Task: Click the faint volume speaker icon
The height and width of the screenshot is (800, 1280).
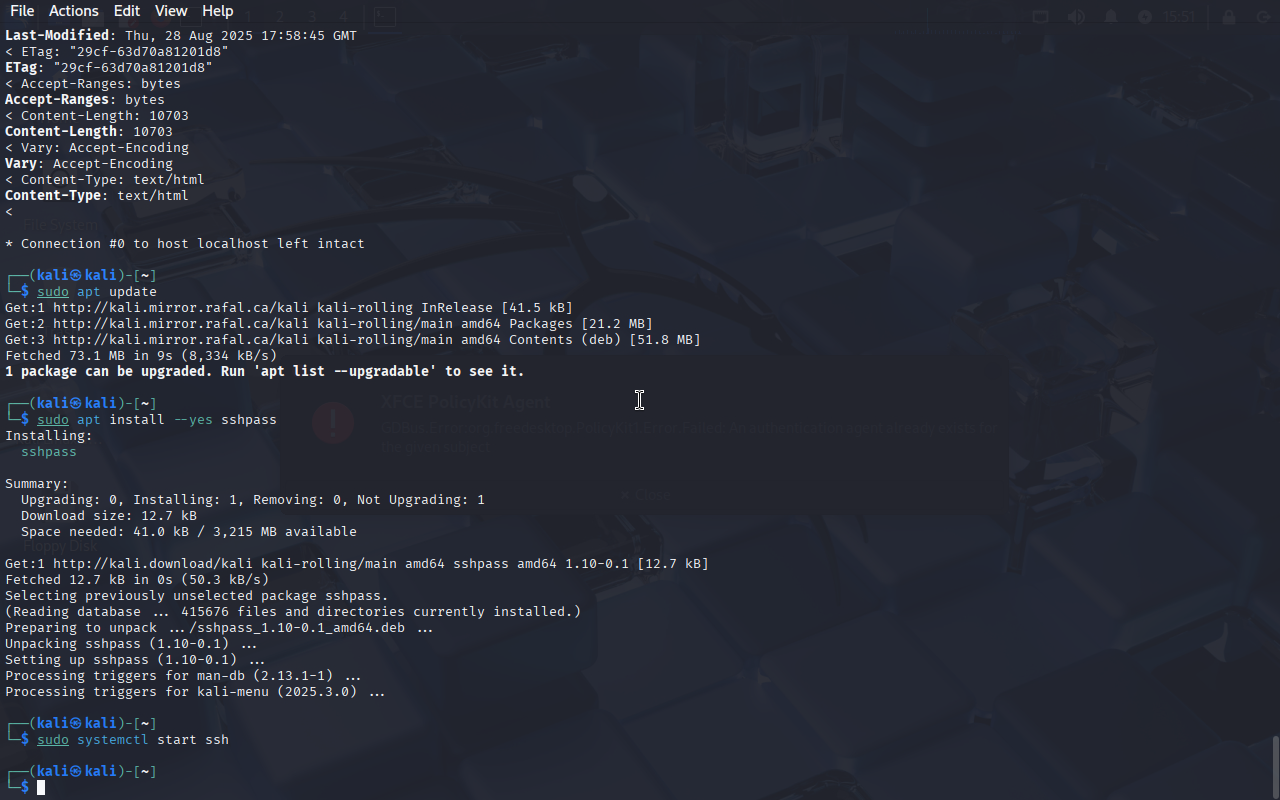Action: click(x=1076, y=17)
